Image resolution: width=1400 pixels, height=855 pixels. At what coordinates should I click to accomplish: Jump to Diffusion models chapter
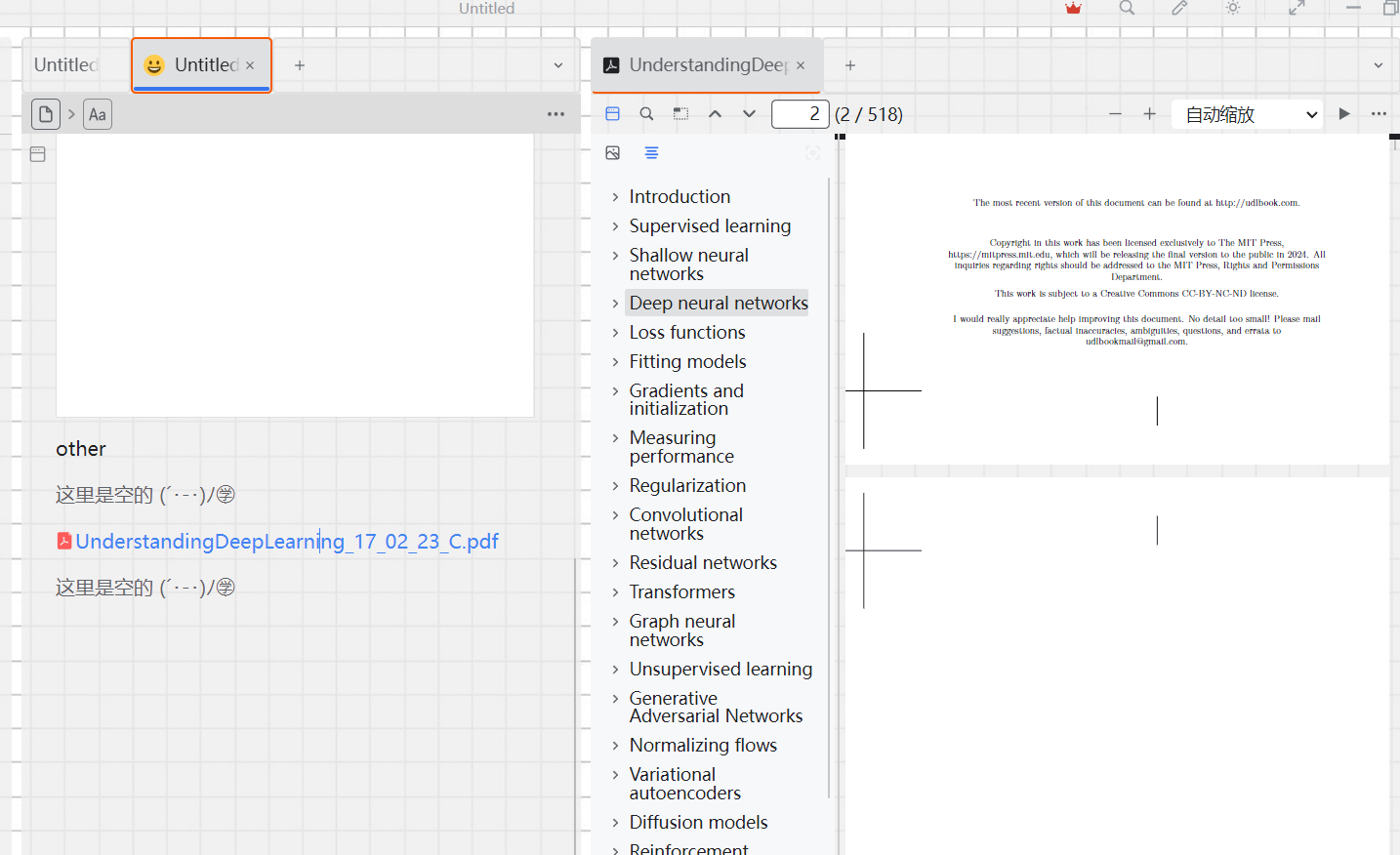click(x=698, y=823)
